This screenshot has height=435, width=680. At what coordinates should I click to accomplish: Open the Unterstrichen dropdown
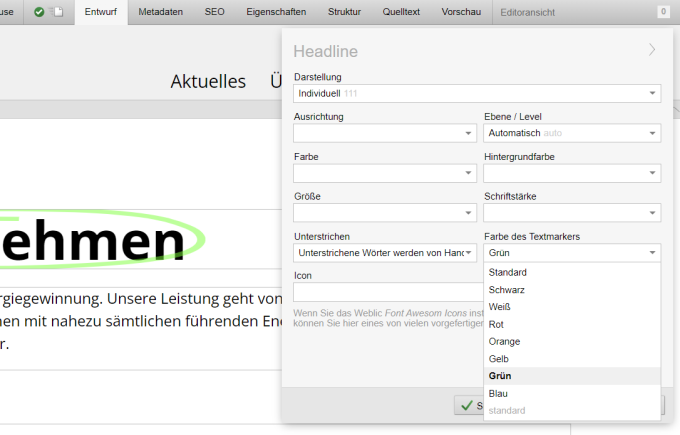[385, 253]
